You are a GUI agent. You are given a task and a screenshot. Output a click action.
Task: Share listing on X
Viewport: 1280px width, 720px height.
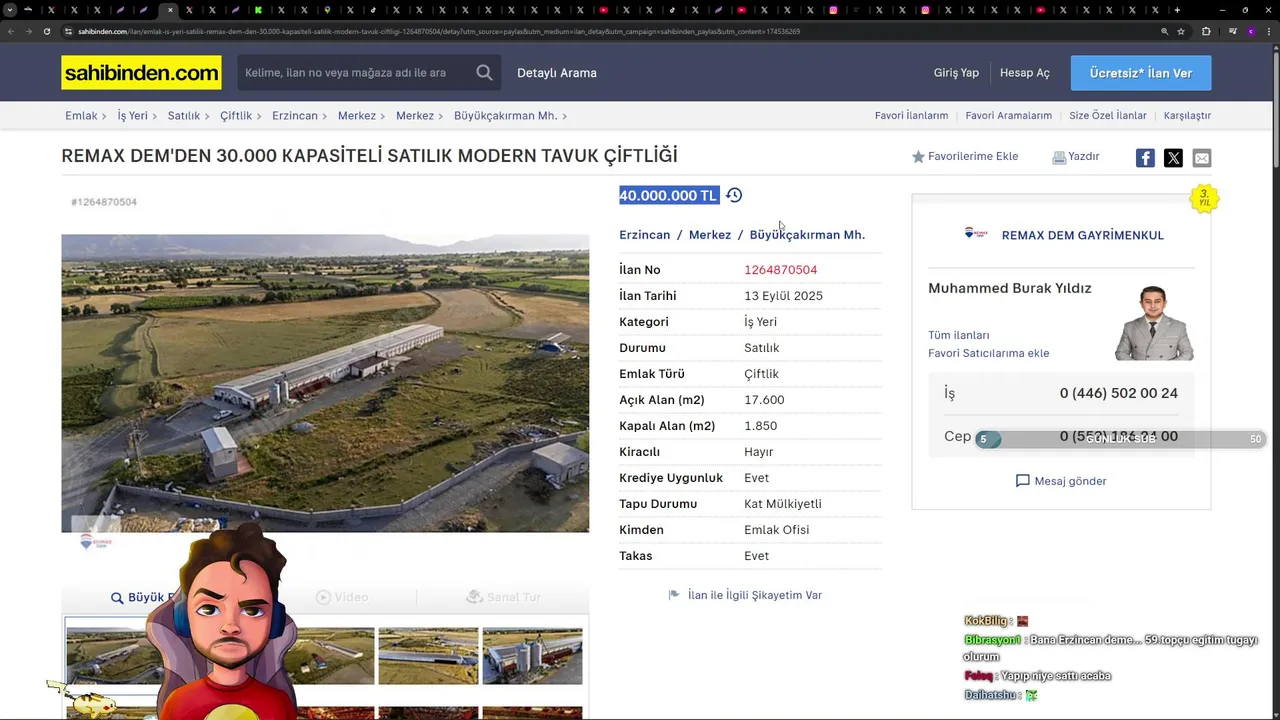point(1173,157)
